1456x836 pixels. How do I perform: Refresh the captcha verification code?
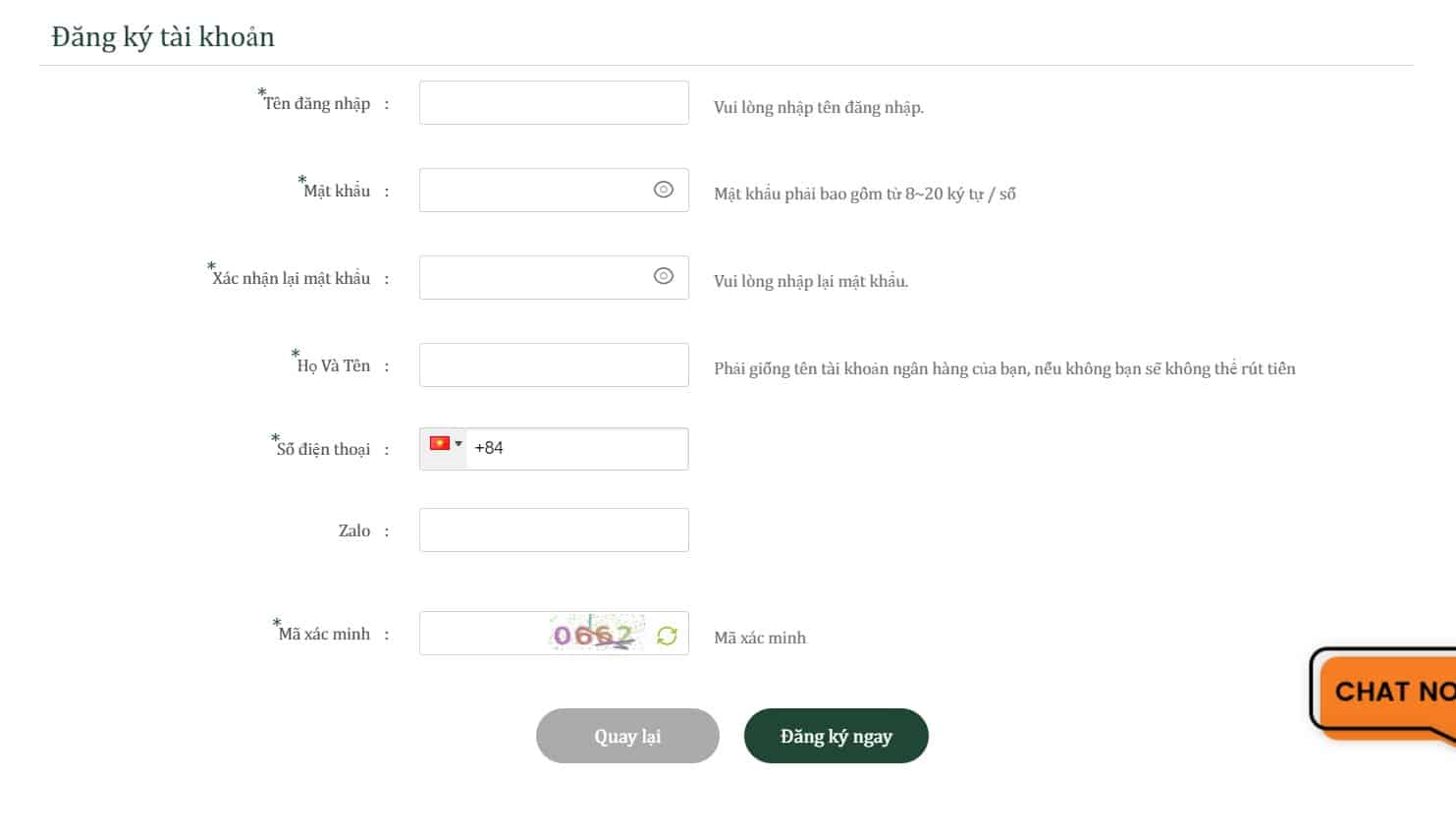(667, 636)
